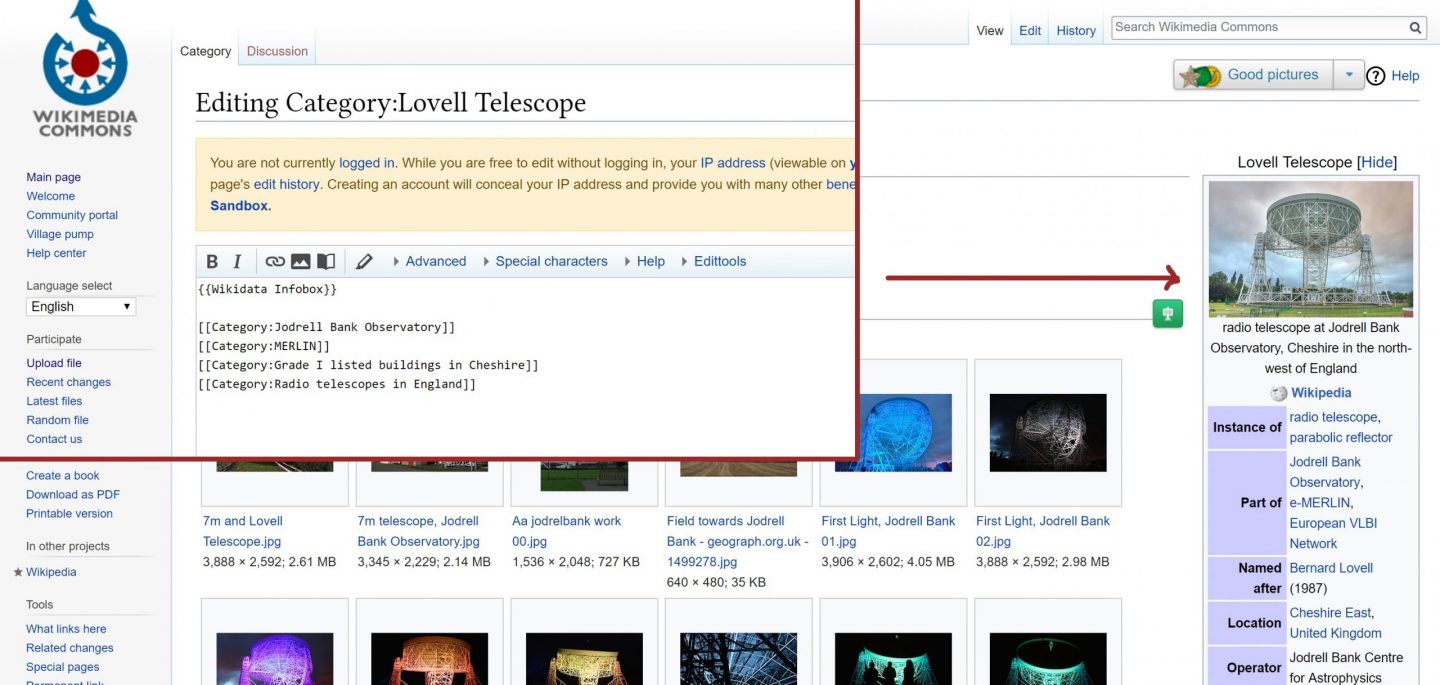Open the History tab

[1075, 30]
